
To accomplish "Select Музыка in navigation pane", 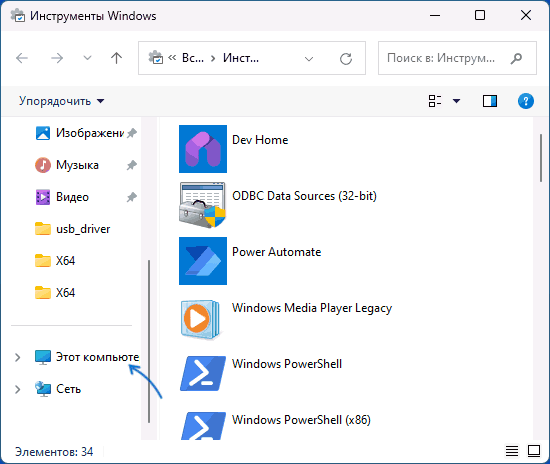I will point(77,165).
